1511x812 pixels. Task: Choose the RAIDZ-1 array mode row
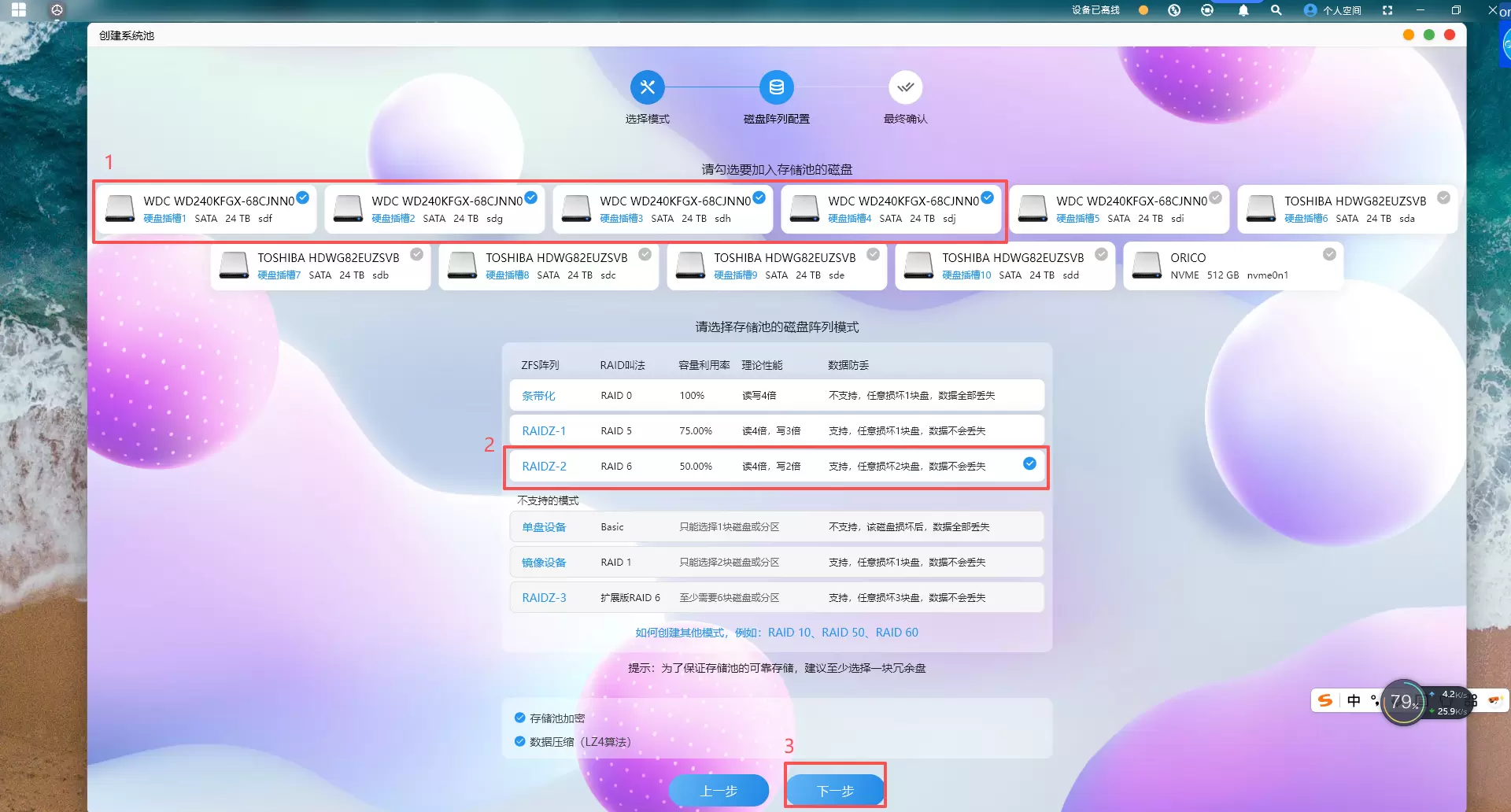coord(776,430)
